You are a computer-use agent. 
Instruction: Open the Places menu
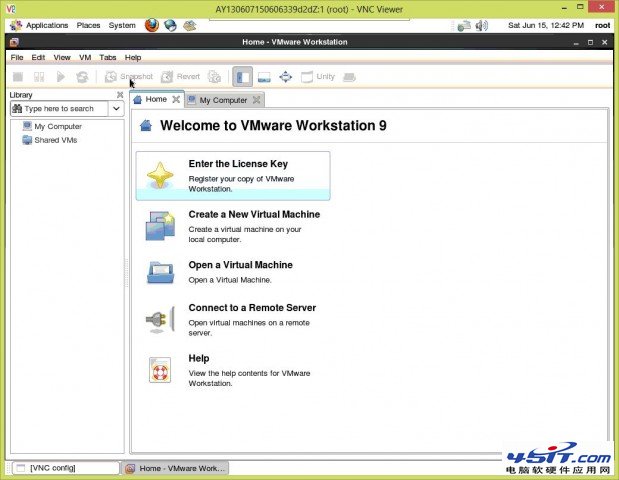[88, 26]
